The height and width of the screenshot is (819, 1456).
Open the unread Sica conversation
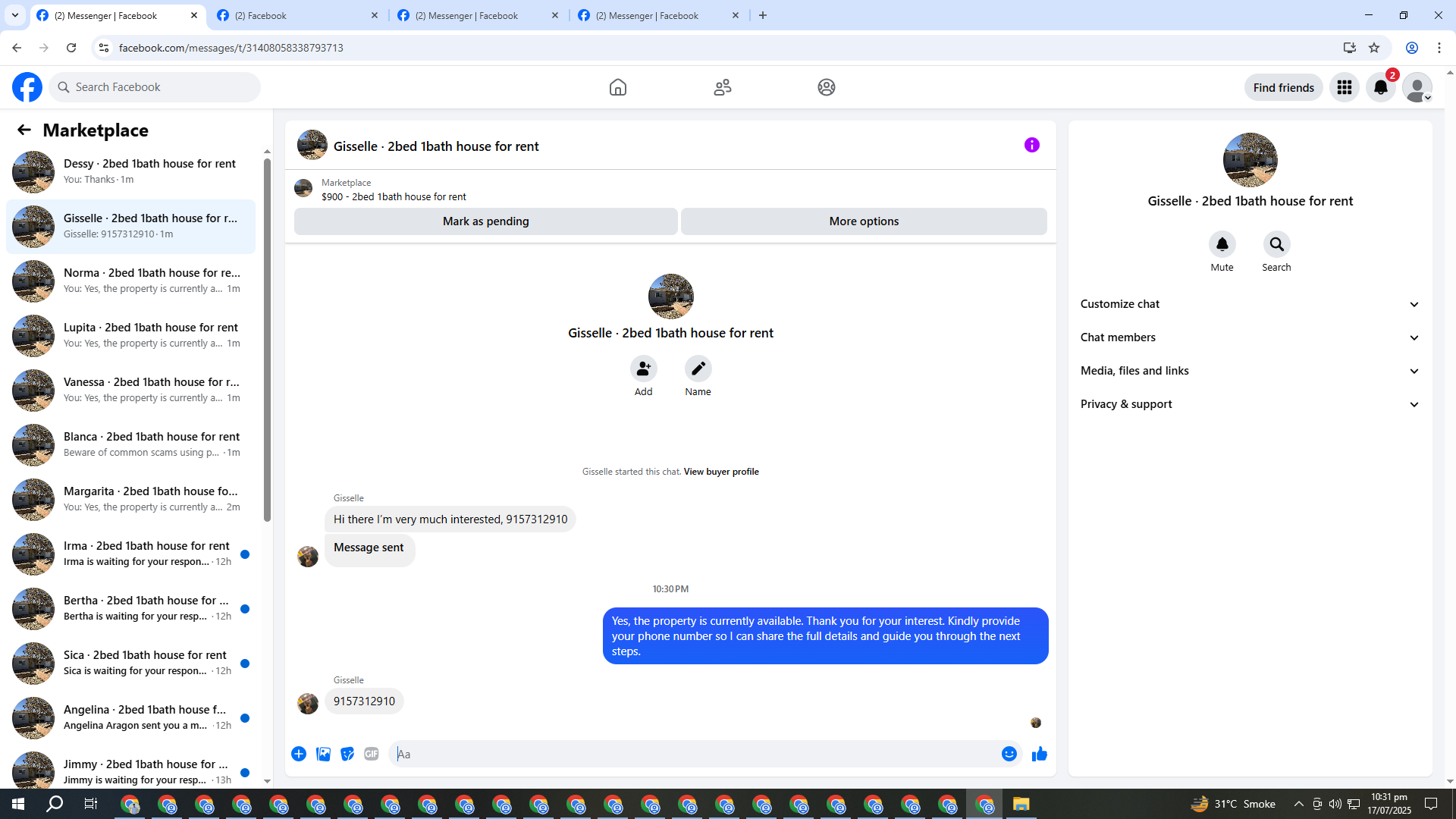(130, 664)
